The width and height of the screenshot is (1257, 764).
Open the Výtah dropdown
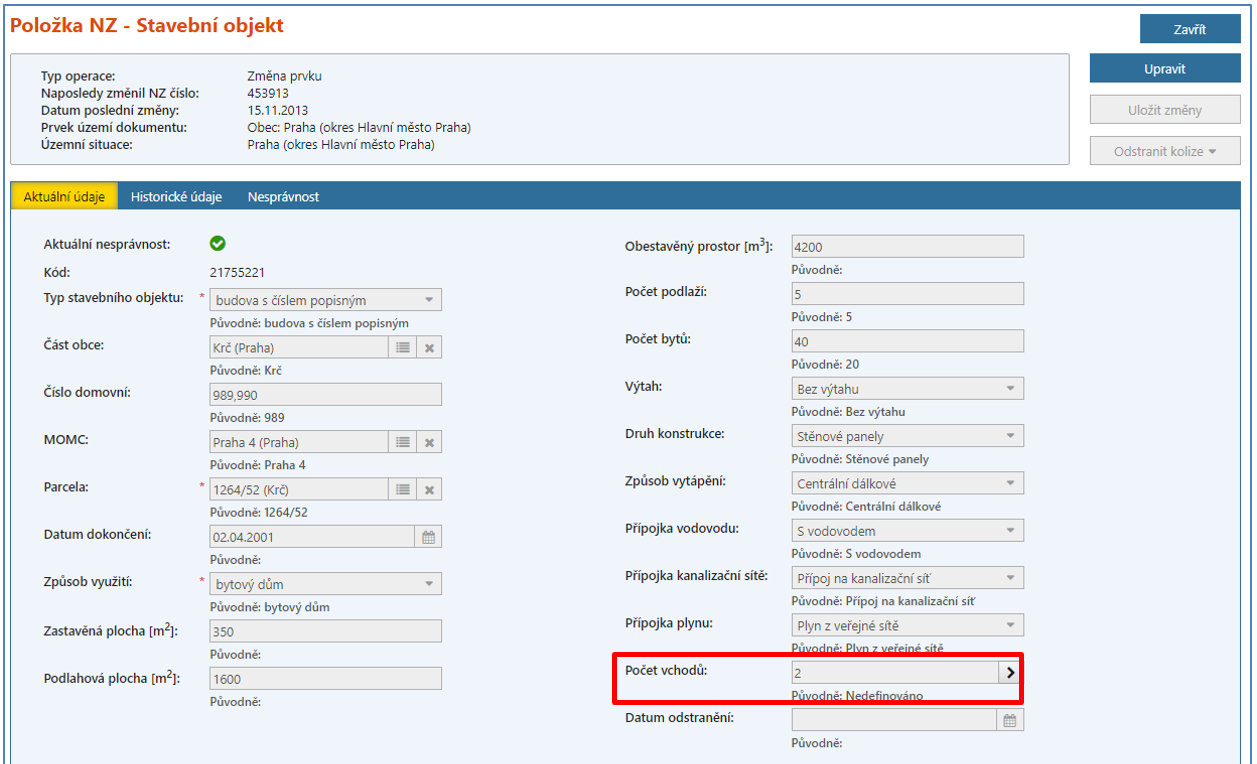point(1010,388)
